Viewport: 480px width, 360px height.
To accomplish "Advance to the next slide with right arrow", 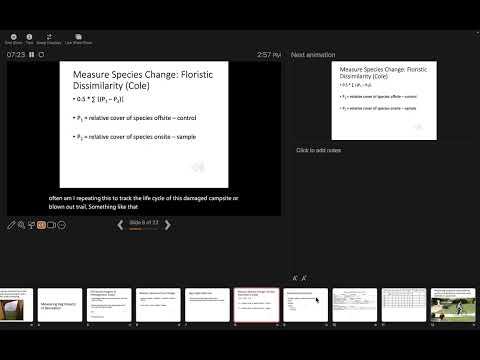I will tap(168, 225).
